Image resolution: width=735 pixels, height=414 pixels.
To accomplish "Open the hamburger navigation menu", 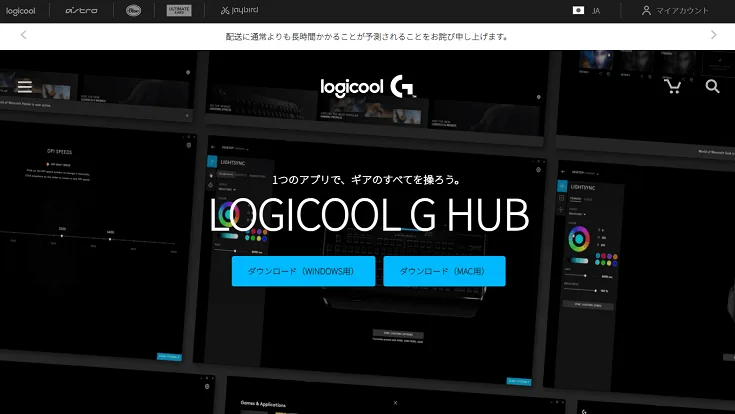I will coord(25,86).
